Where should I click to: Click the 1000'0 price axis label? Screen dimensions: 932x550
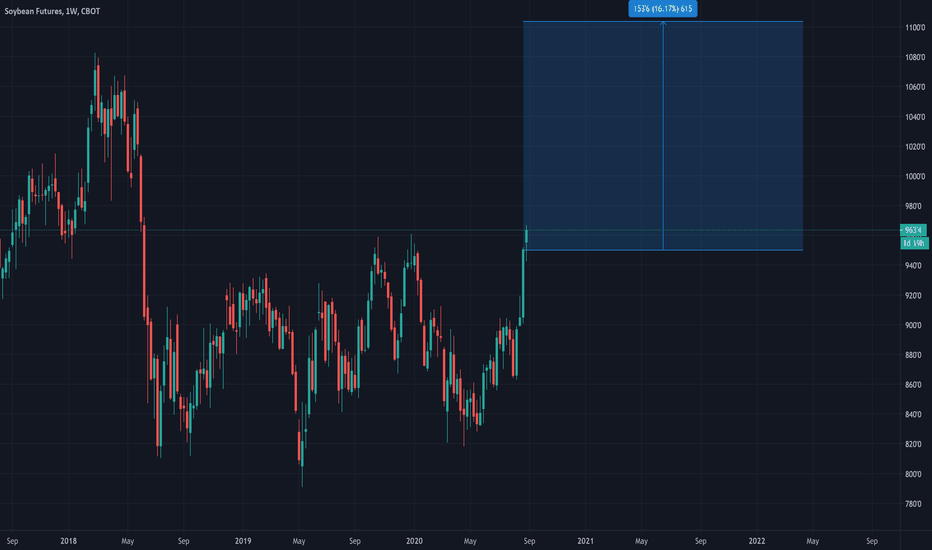915,177
